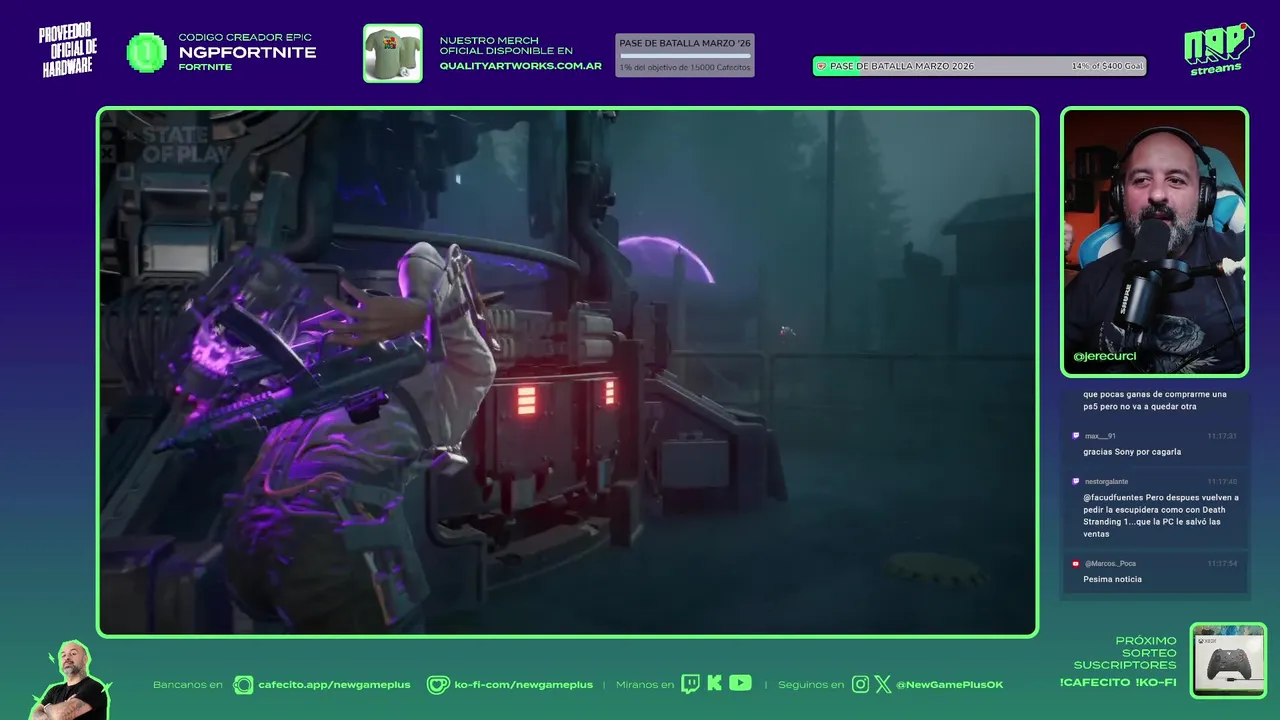Screen dimensions: 1280x720
Task: Click timestamp 11:17:31 in chat
Action: coord(1221,436)
